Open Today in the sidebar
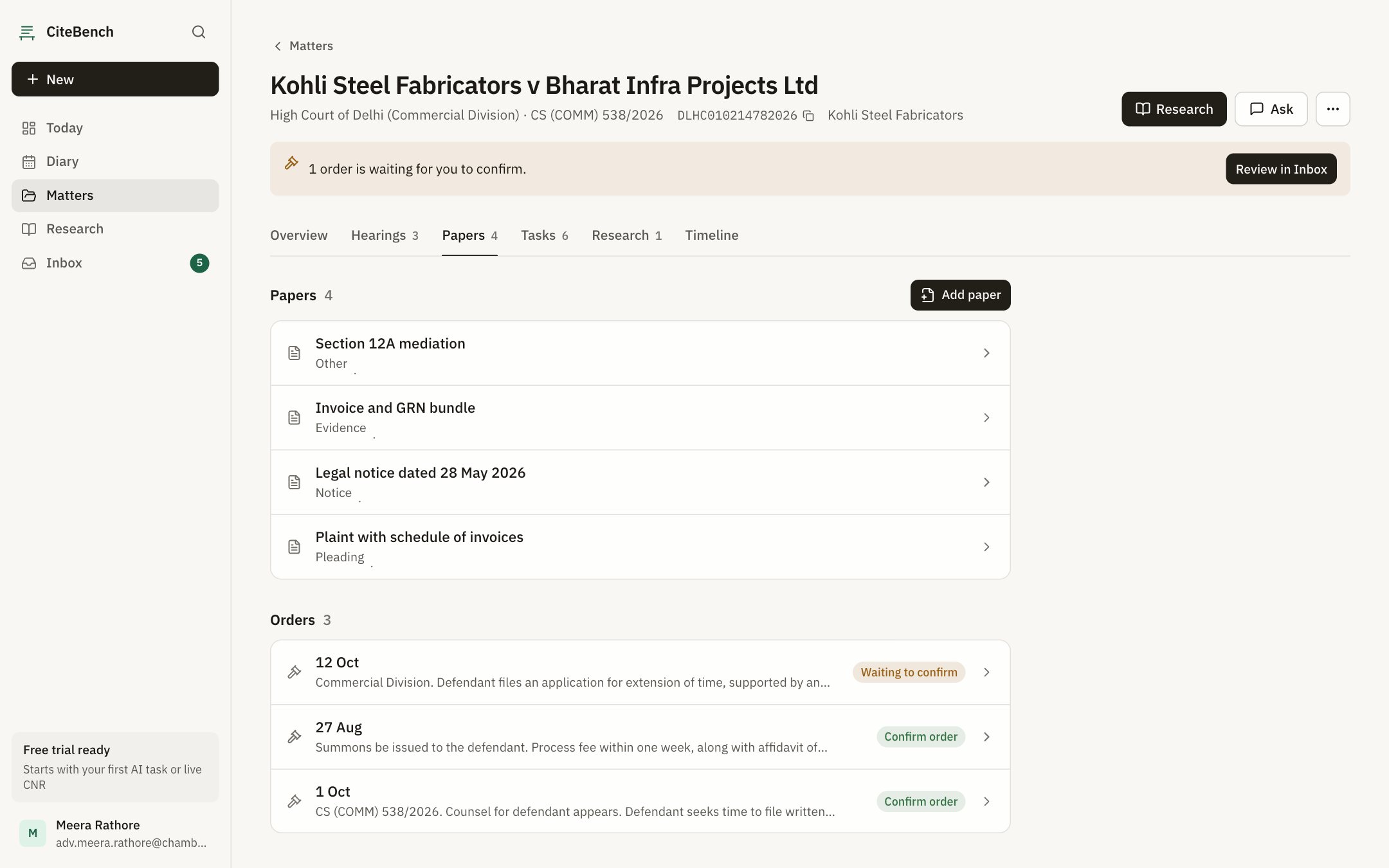This screenshot has height=868, width=1389. (115, 128)
